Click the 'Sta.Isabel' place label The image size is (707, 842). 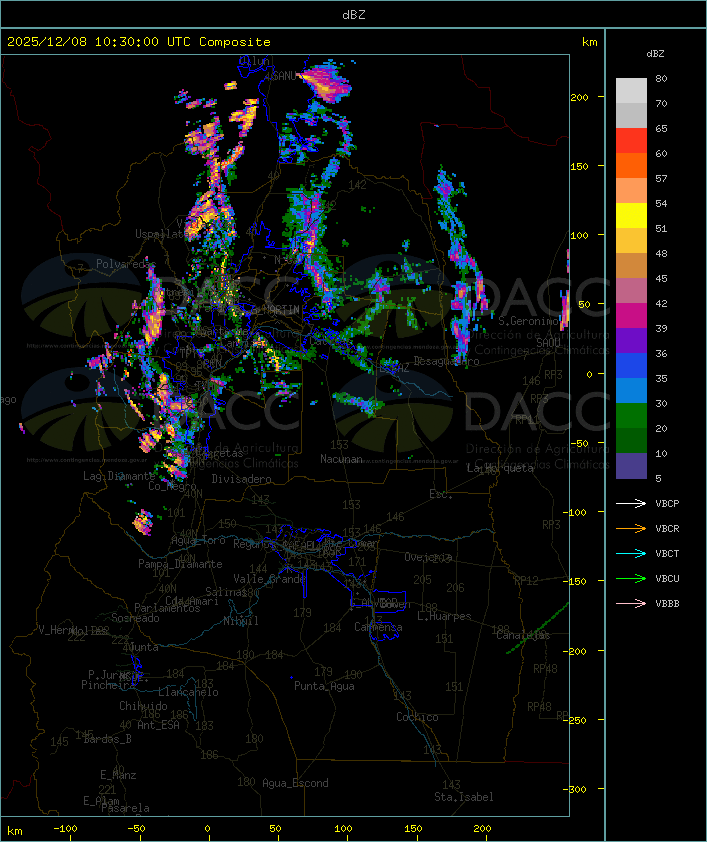[464, 797]
